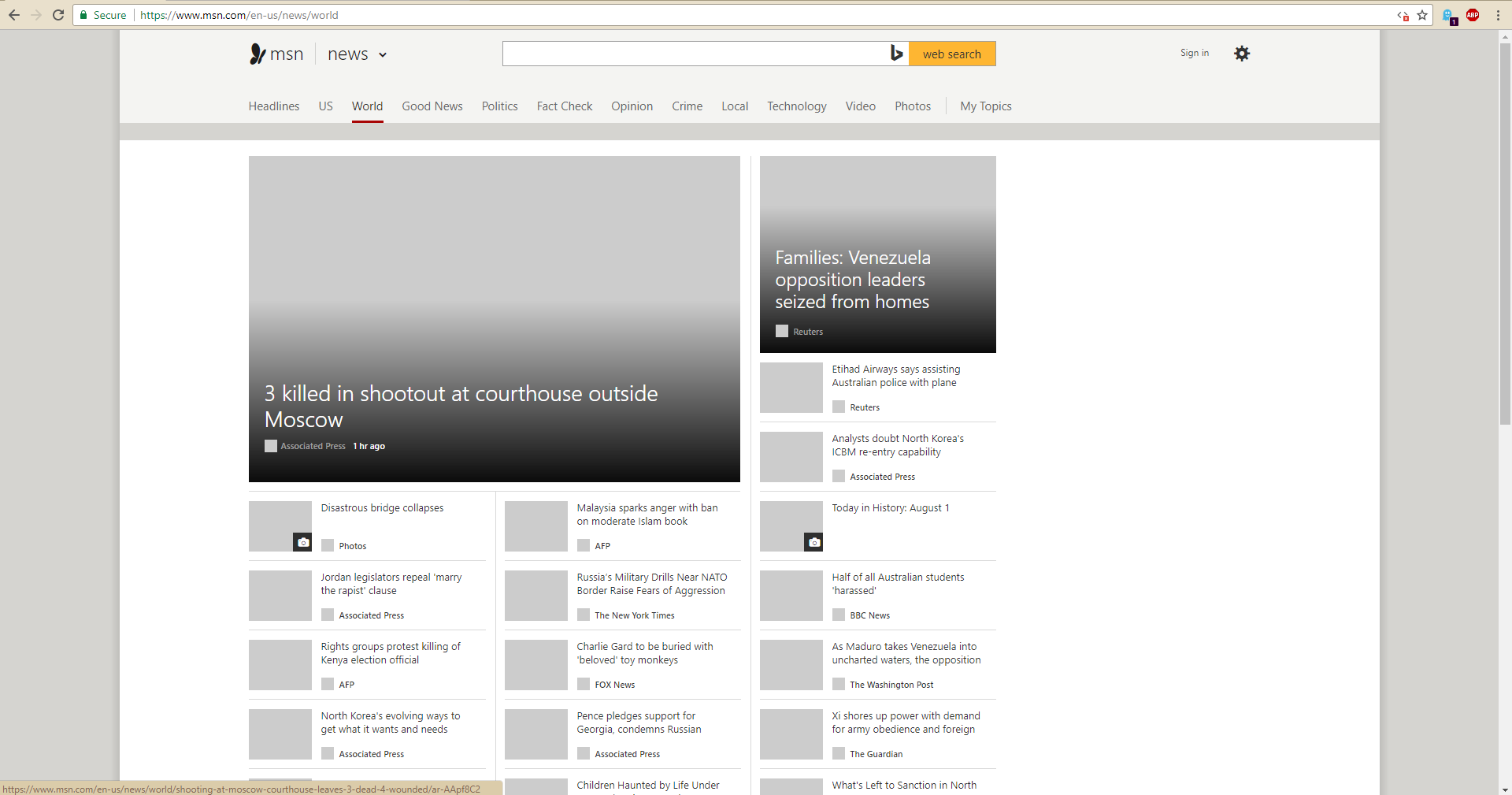Image resolution: width=1512 pixels, height=795 pixels.
Task: Open My Topics section
Action: (x=985, y=106)
